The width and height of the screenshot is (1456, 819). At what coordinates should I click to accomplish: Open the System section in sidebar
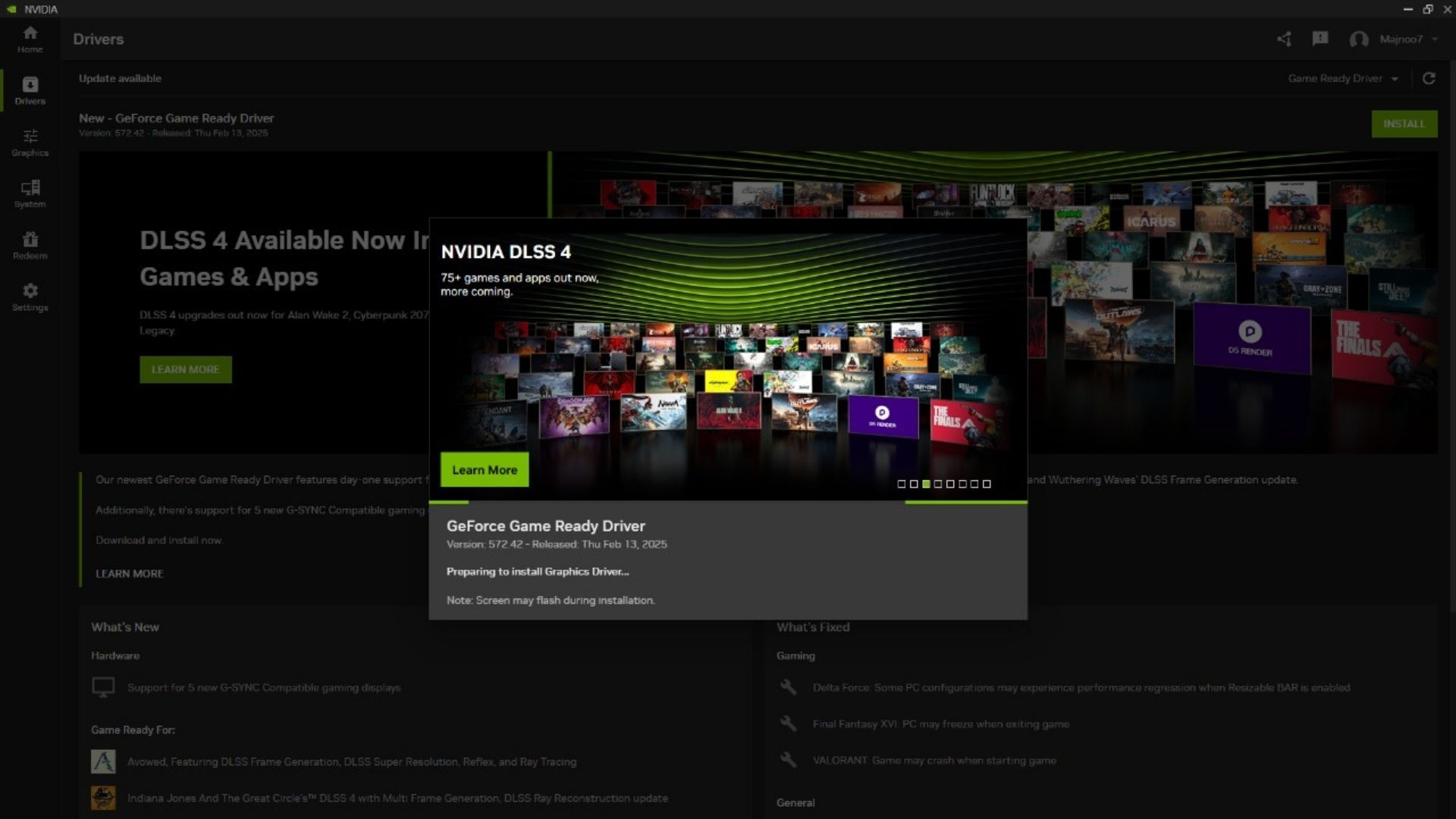tap(30, 194)
